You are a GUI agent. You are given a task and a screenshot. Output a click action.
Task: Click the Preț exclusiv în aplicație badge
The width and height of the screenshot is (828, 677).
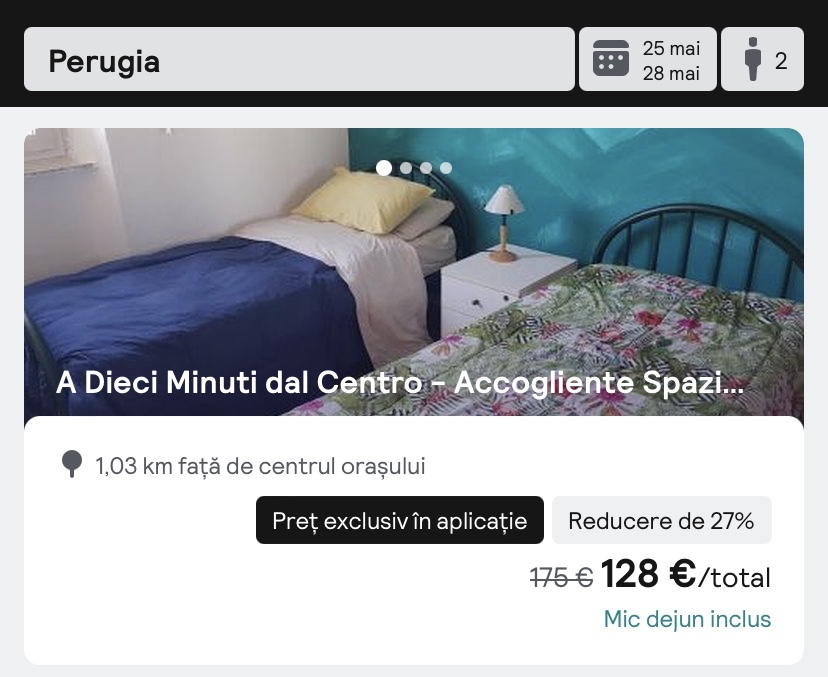click(x=400, y=520)
